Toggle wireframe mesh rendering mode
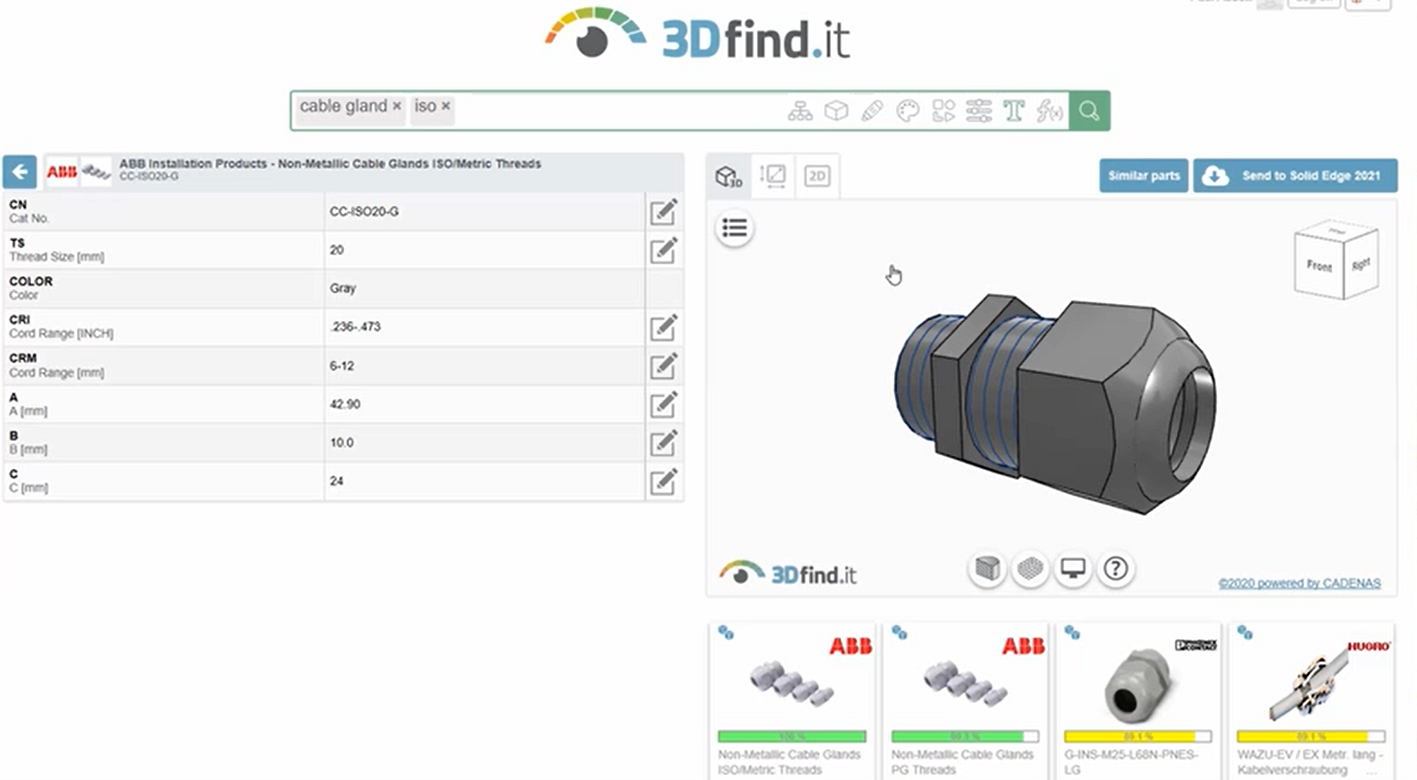Image resolution: width=1417 pixels, height=780 pixels. 1030,568
